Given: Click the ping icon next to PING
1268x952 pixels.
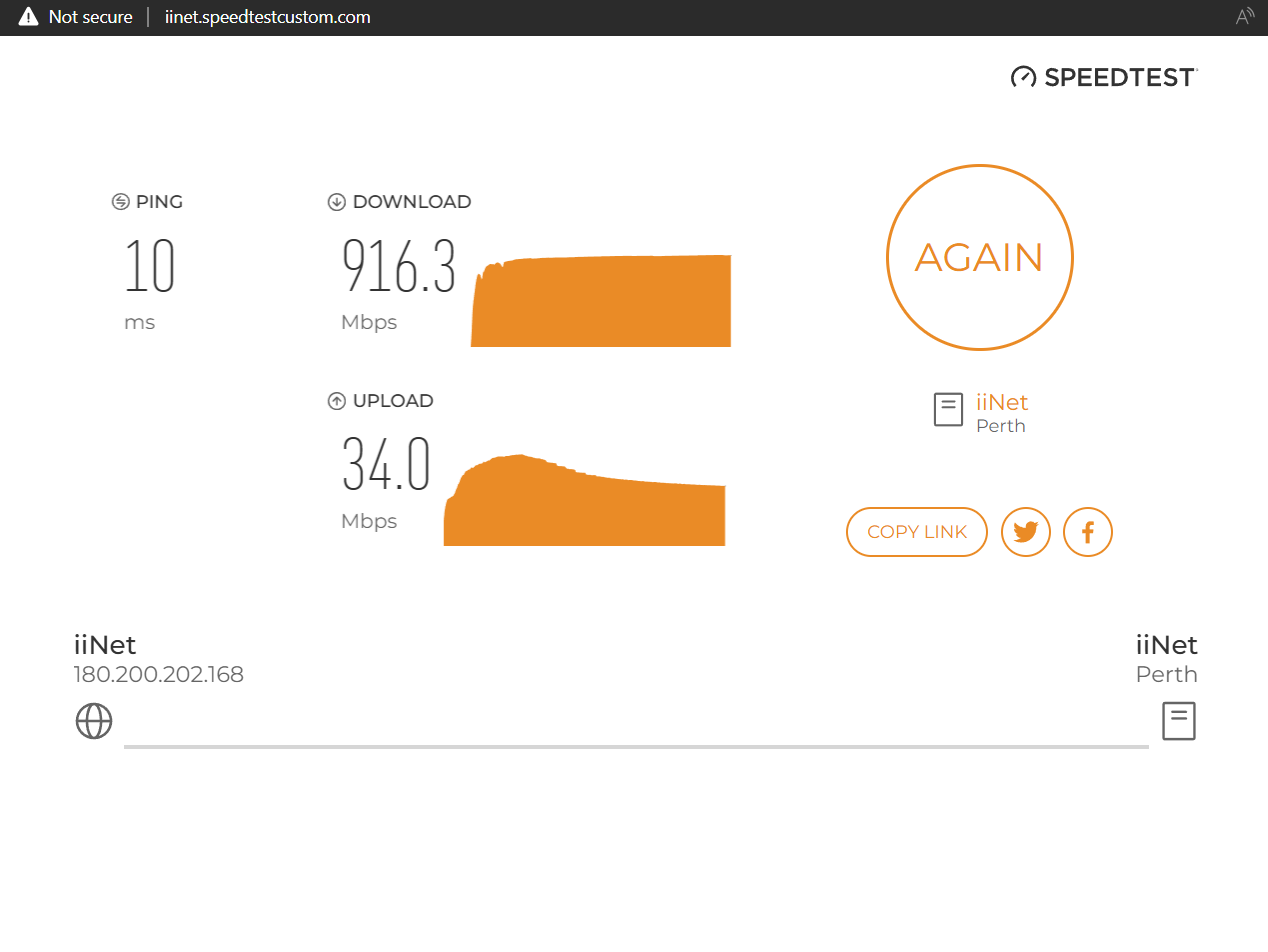Looking at the screenshot, I should (x=121, y=202).
